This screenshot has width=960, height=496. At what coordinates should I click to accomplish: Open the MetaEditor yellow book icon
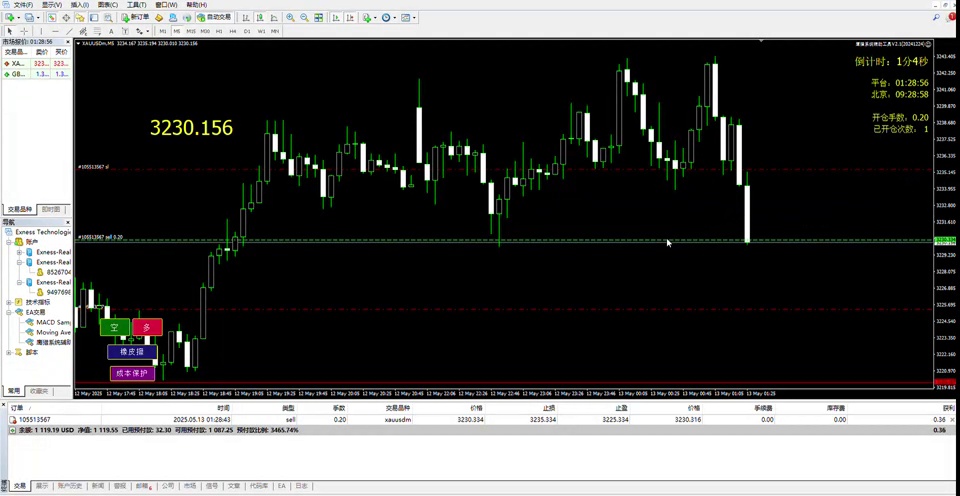159,18
